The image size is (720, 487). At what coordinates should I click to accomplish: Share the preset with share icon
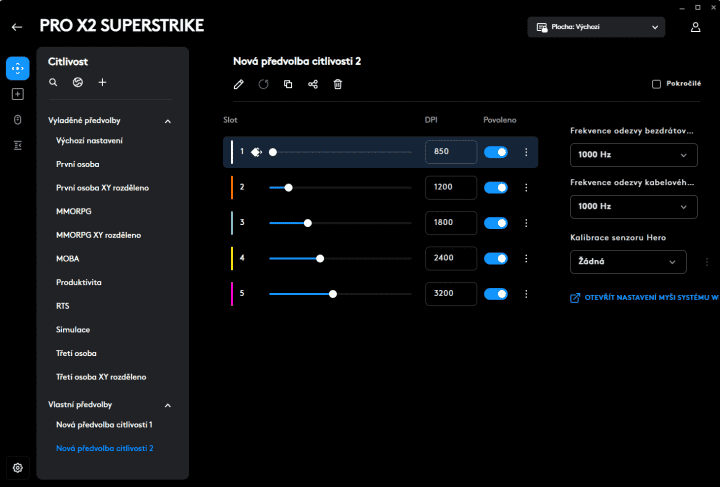[313, 84]
